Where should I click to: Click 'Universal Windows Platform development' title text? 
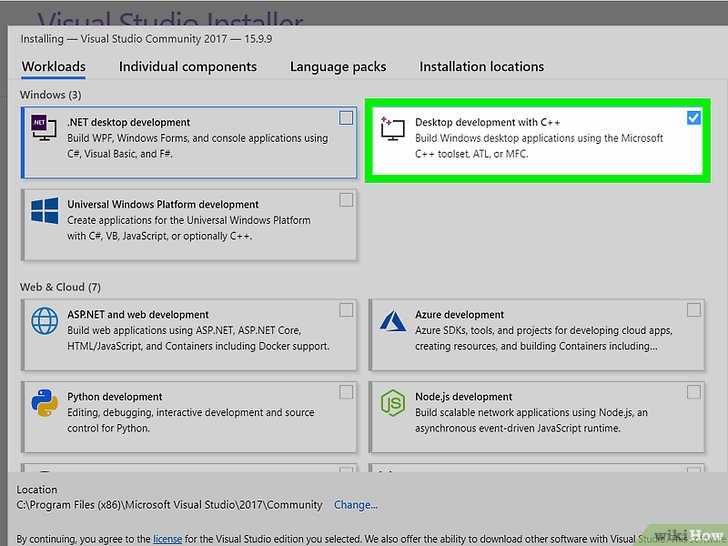pos(163,204)
